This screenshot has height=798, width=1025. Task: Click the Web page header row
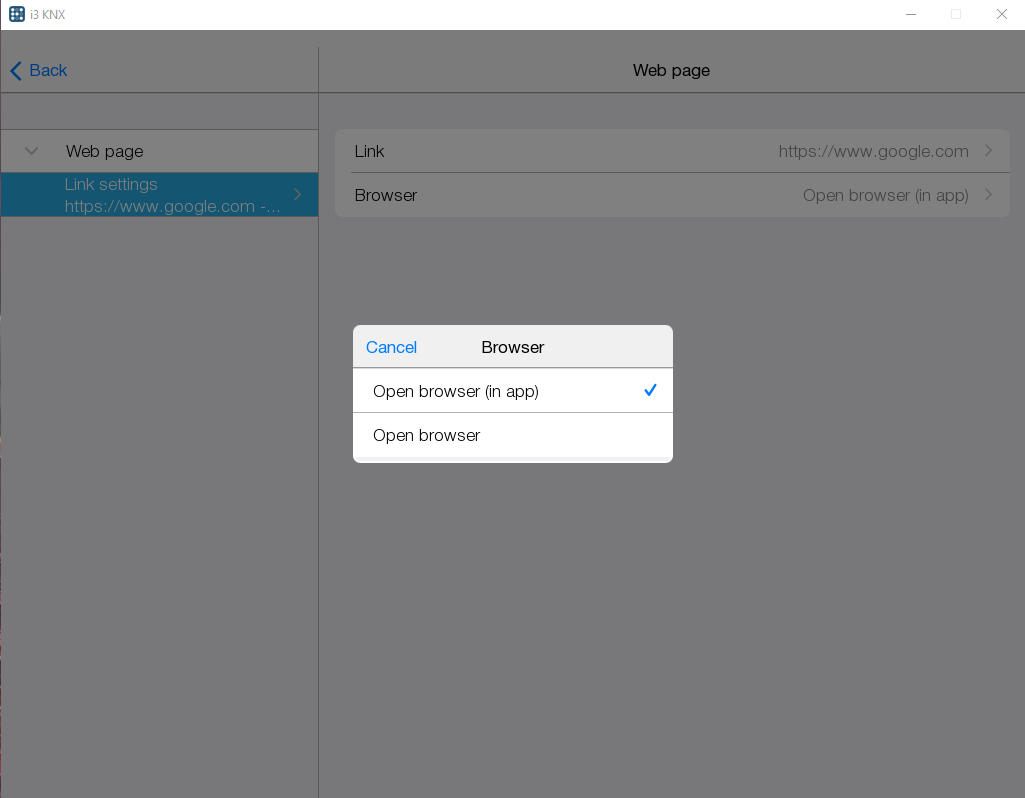click(103, 150)
